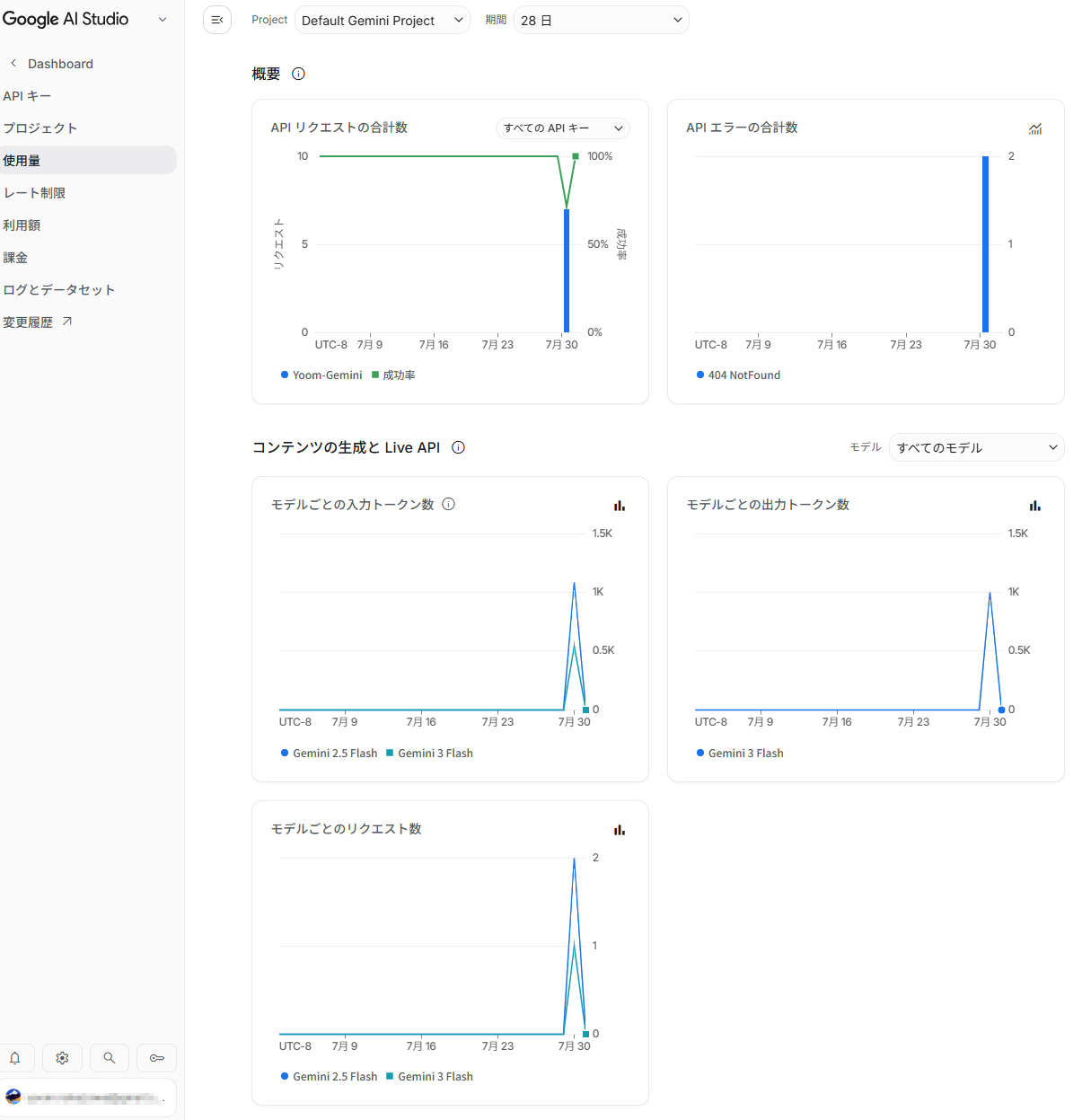Collapse the sidebar with the menu toggle icon

coord(217,20)
